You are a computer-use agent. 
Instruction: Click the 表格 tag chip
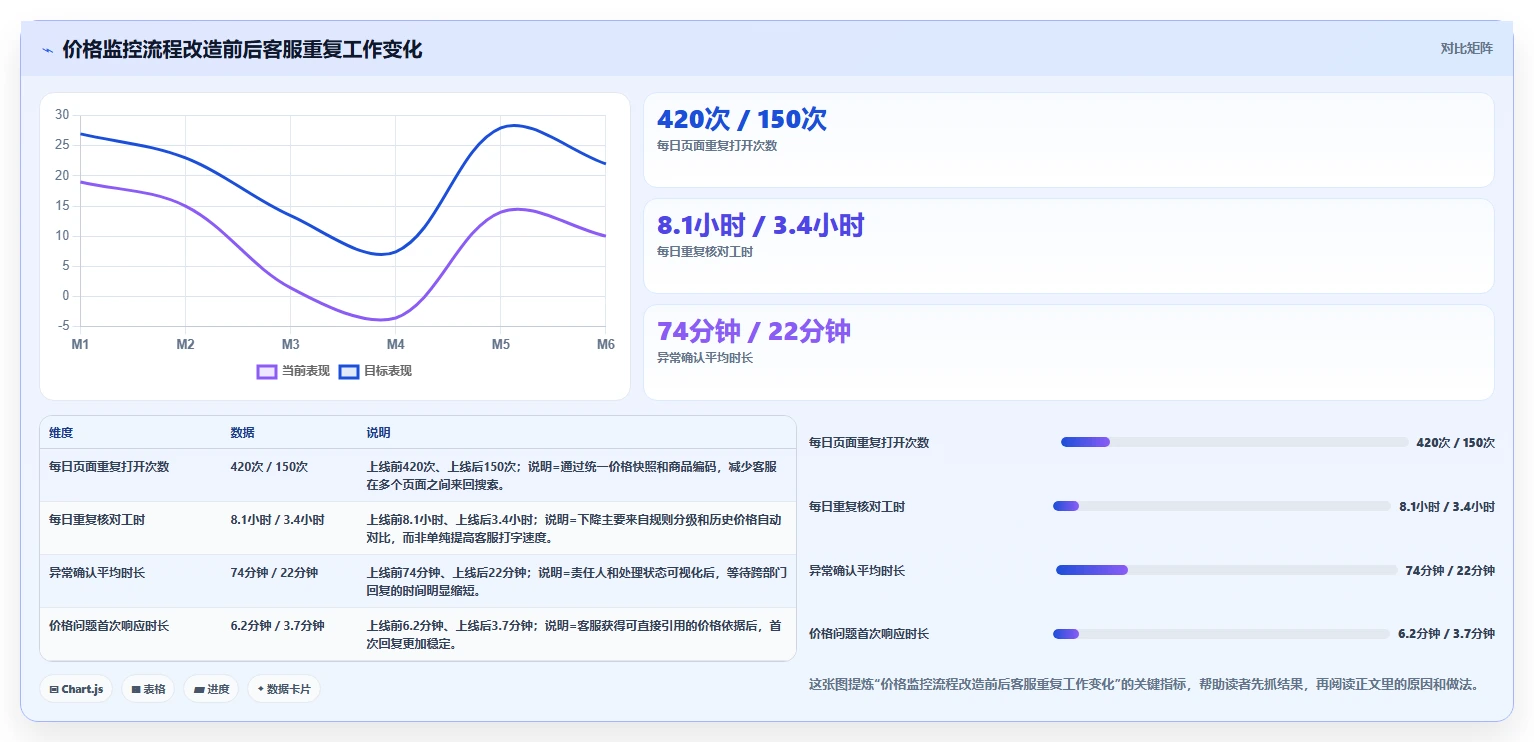(148, 689)
